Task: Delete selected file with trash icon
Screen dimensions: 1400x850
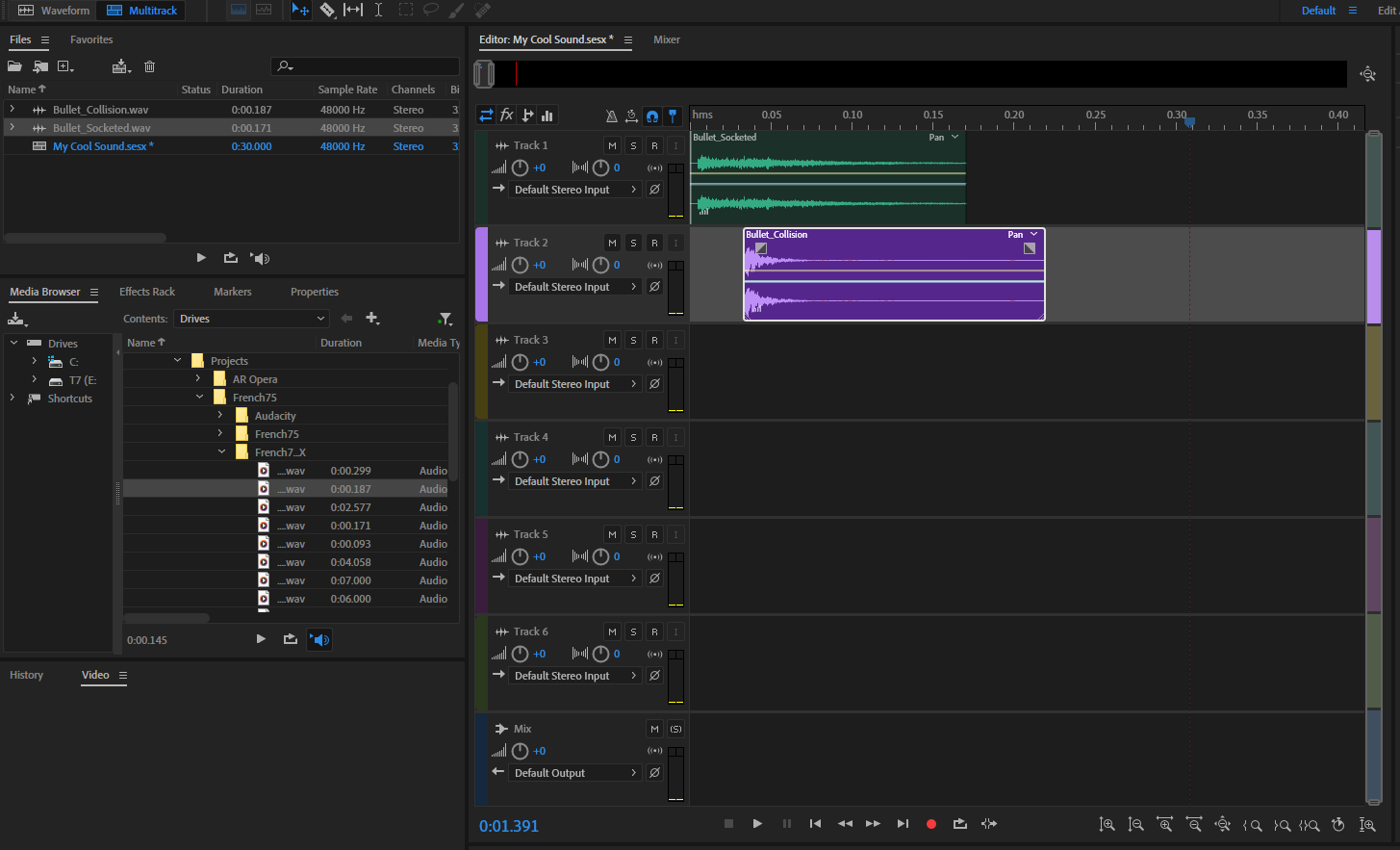Action: [149, 66]
